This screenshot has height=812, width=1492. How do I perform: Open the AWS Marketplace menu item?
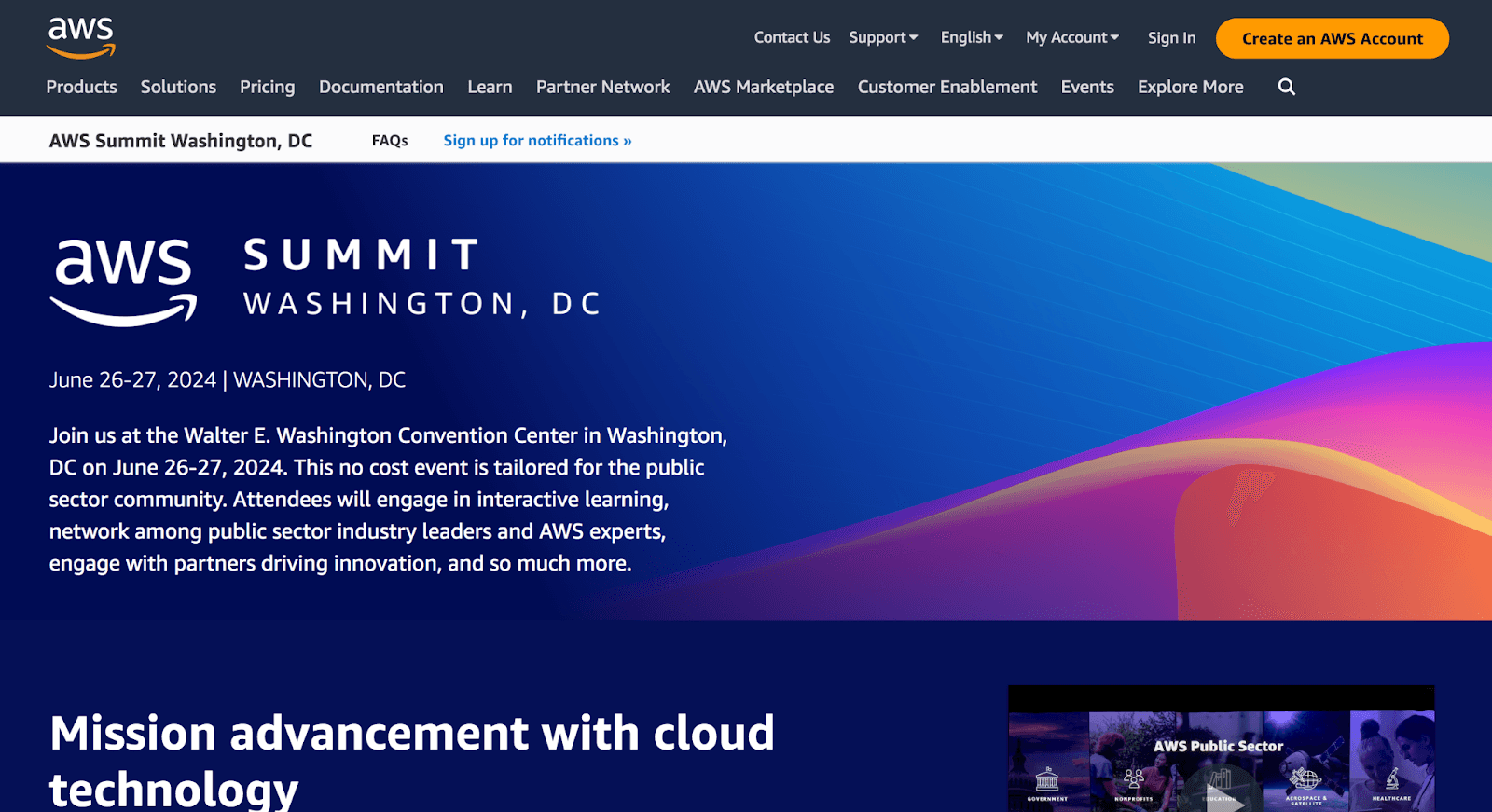[764, 87]
